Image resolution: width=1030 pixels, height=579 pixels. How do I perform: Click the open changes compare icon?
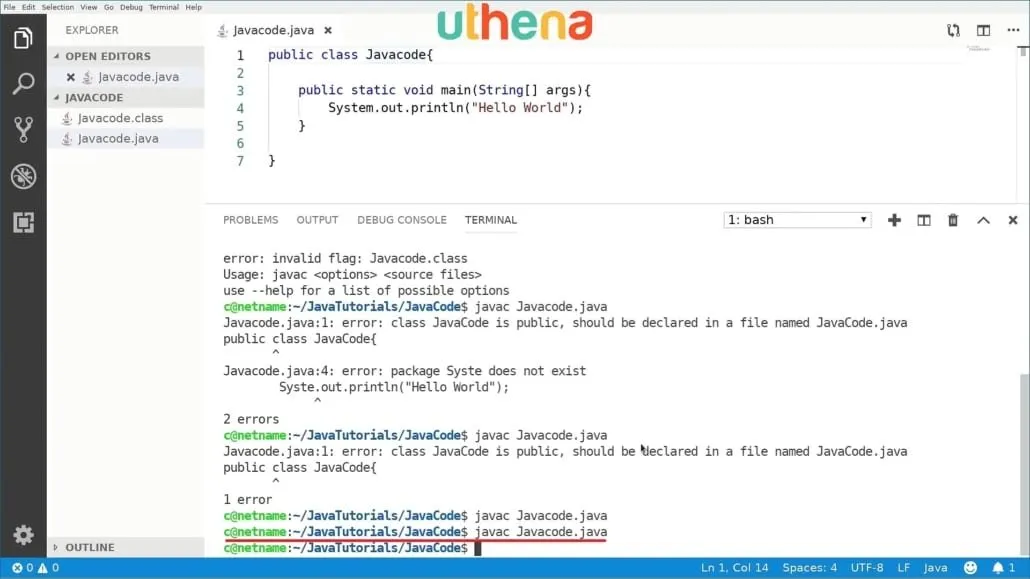point(953,30)
